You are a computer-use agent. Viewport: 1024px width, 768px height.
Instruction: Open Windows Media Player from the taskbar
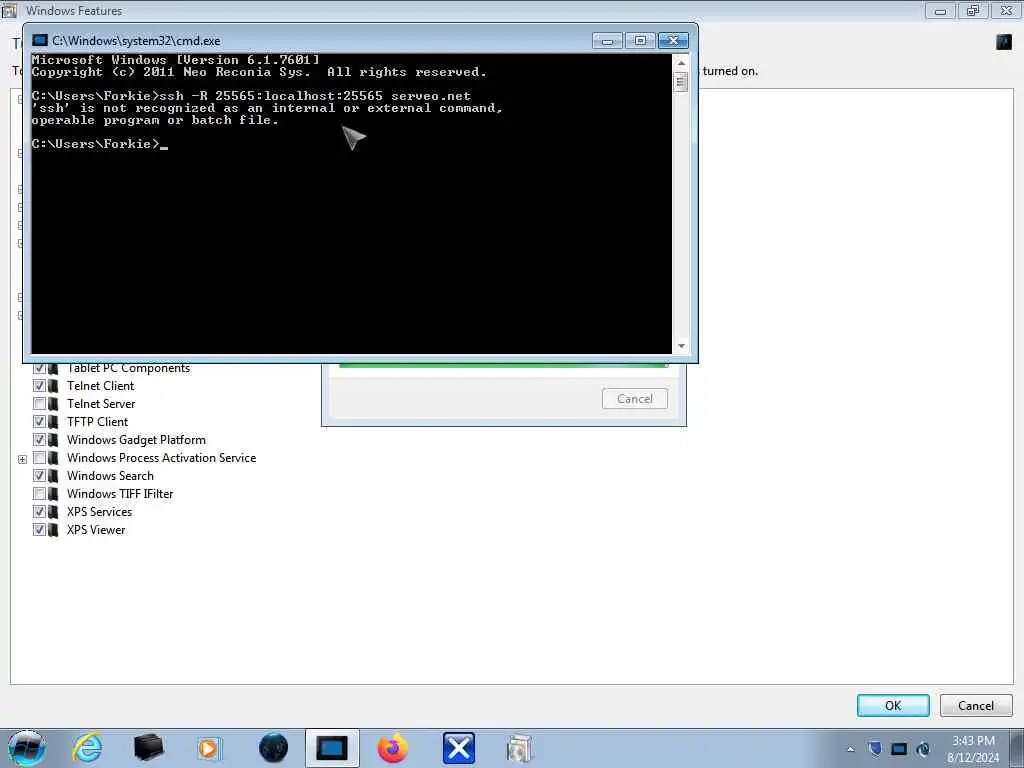[208, 748]
